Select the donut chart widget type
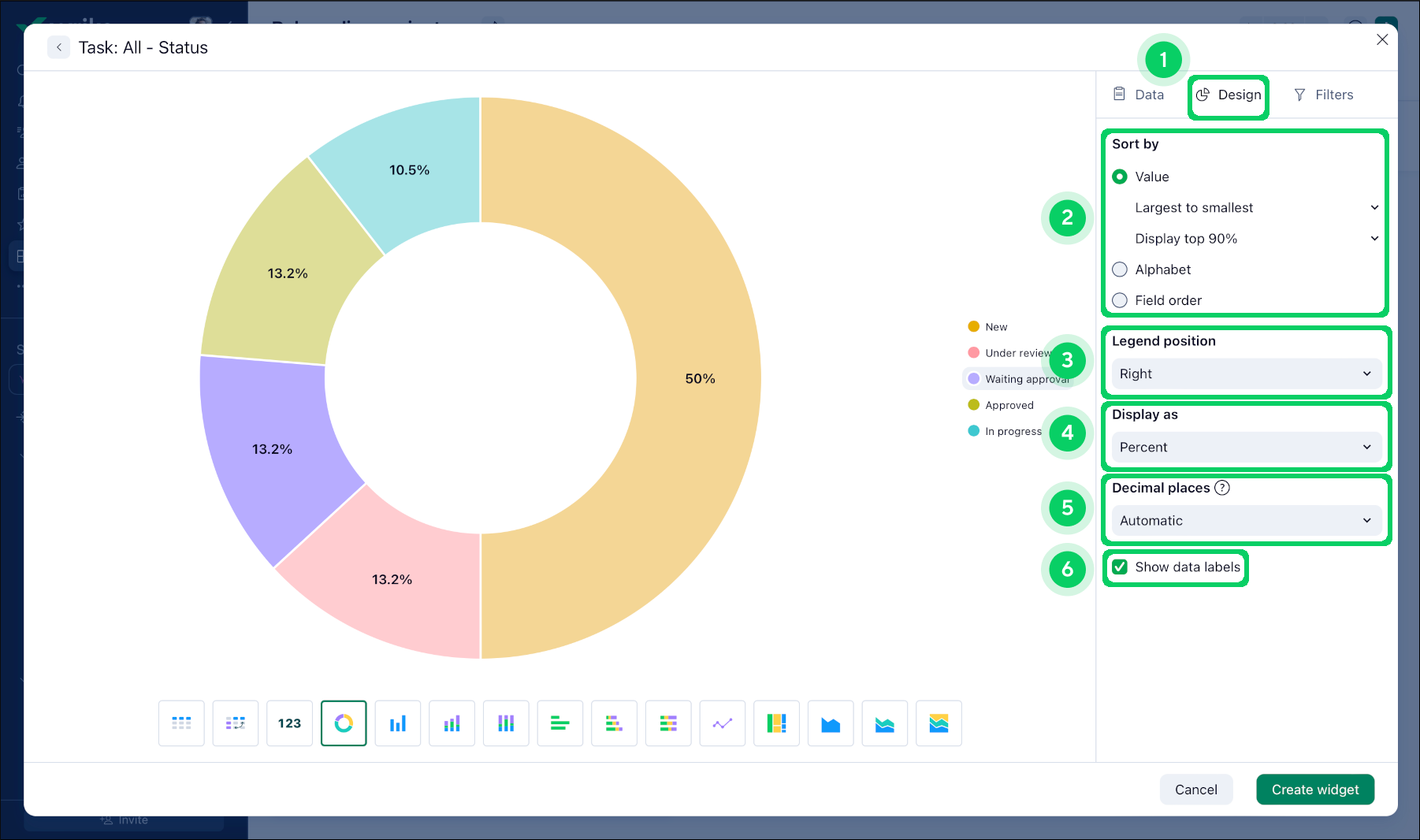Image resolution: width=1420 pixels, height=840 pixels. pyautogui.click(x=344, y=723)
